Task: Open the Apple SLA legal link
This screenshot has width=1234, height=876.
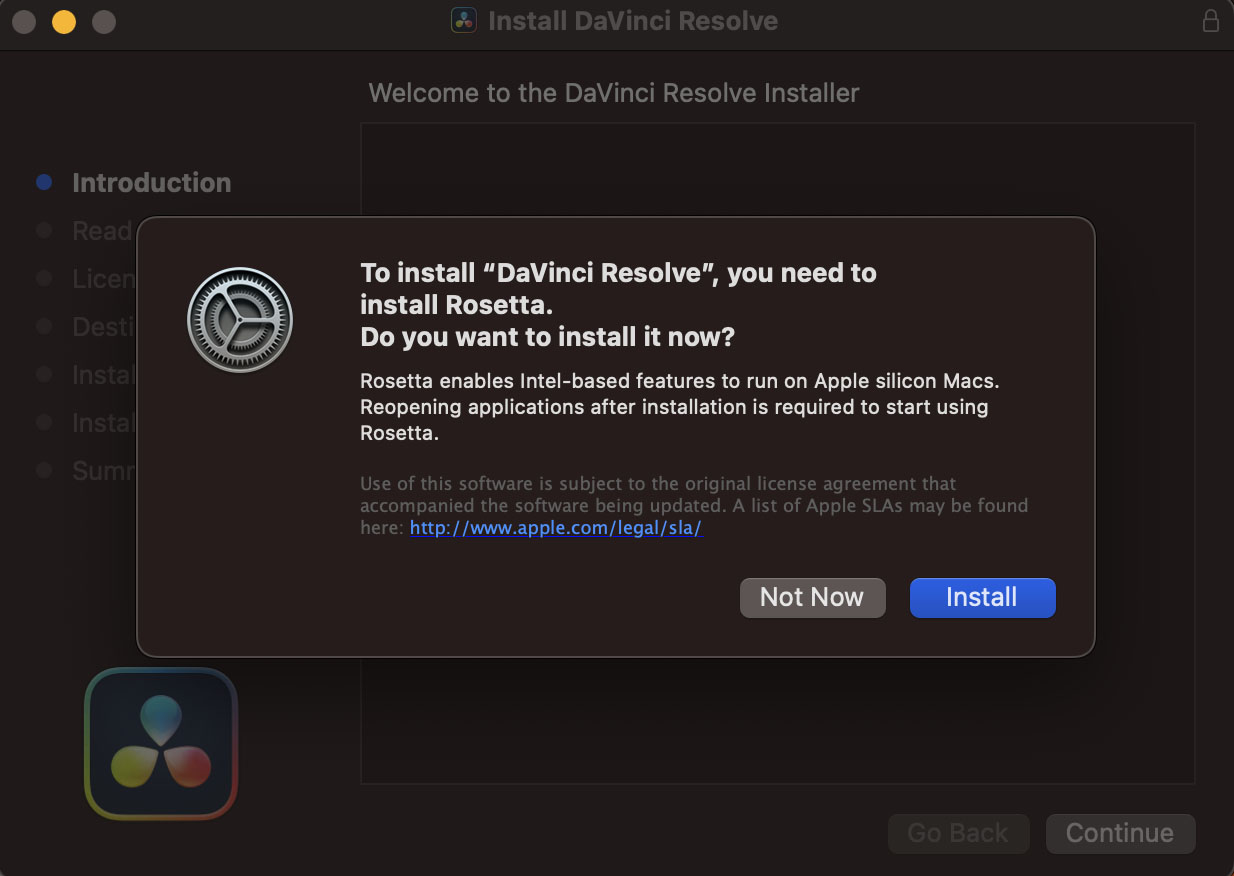Action: click(x=556, y=528)
